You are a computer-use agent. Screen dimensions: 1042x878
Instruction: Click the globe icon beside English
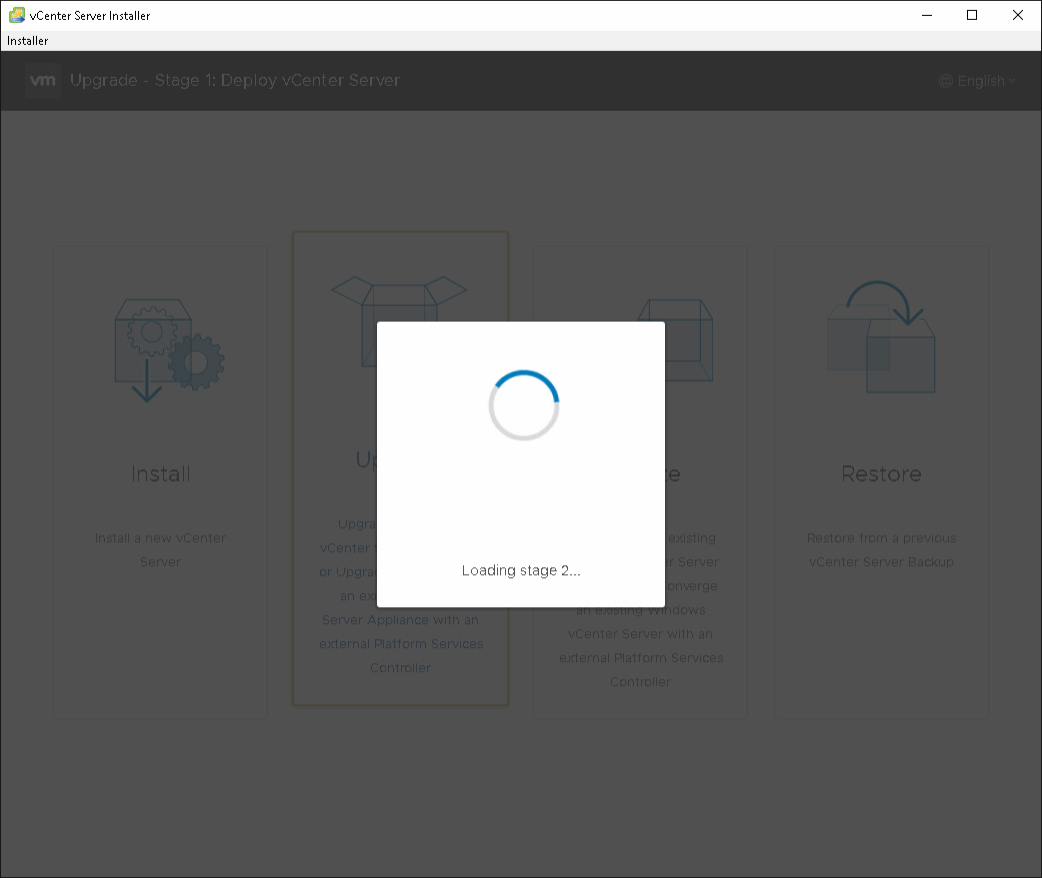point(945,81)
